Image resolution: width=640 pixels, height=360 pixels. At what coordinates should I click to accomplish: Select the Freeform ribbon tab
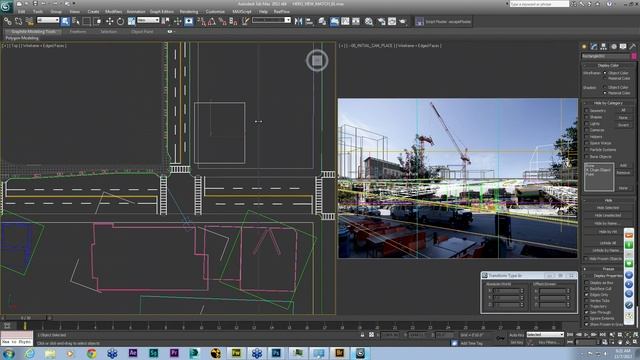point(78,31)
